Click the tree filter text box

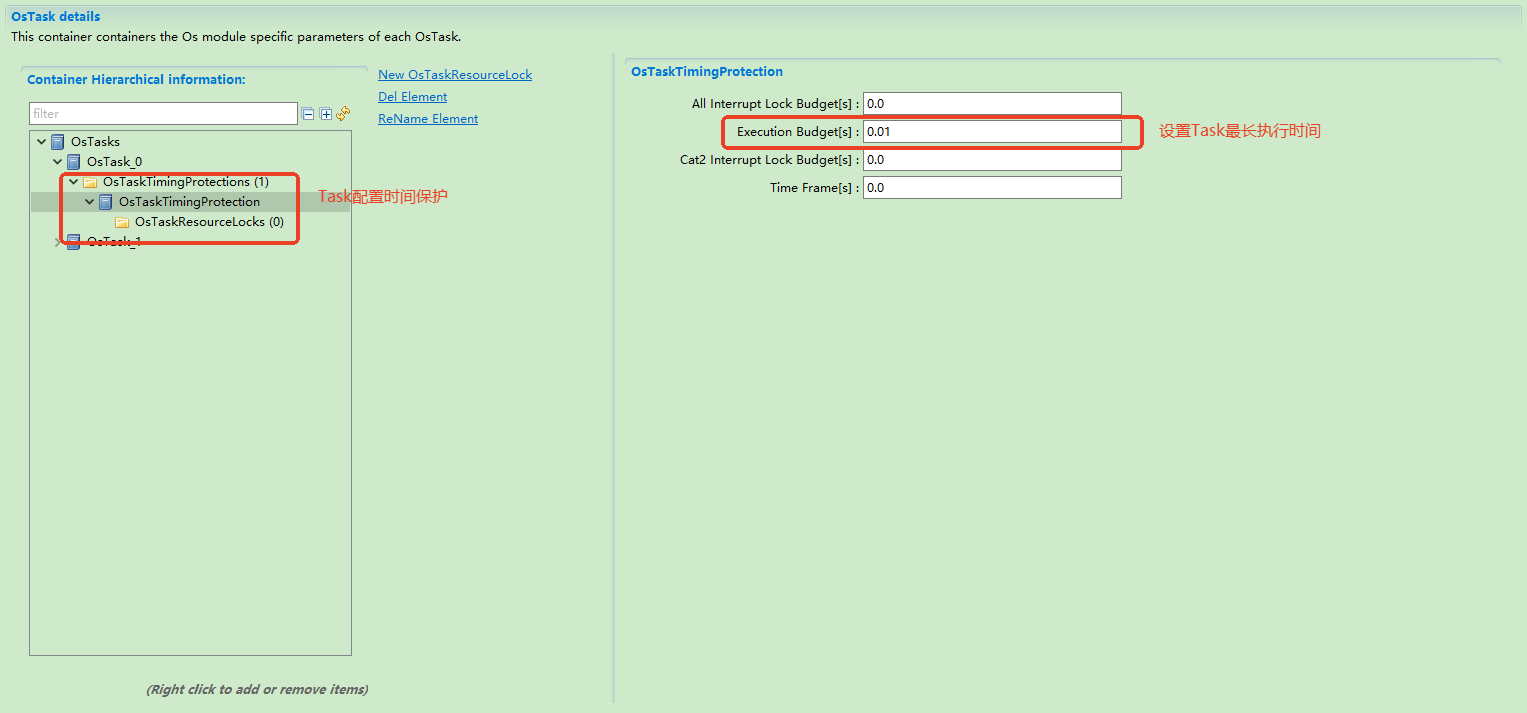point(163,114)
